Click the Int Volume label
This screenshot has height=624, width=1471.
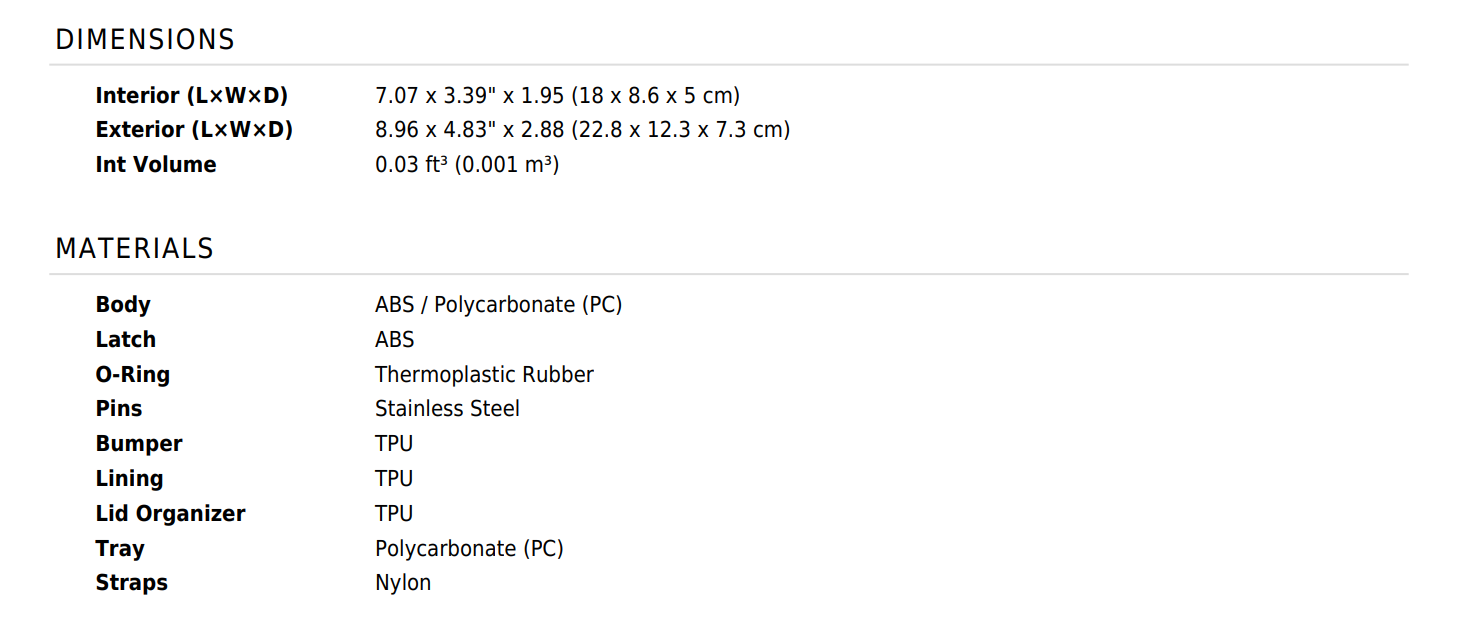pyautogui.click(x=156, y=165)
